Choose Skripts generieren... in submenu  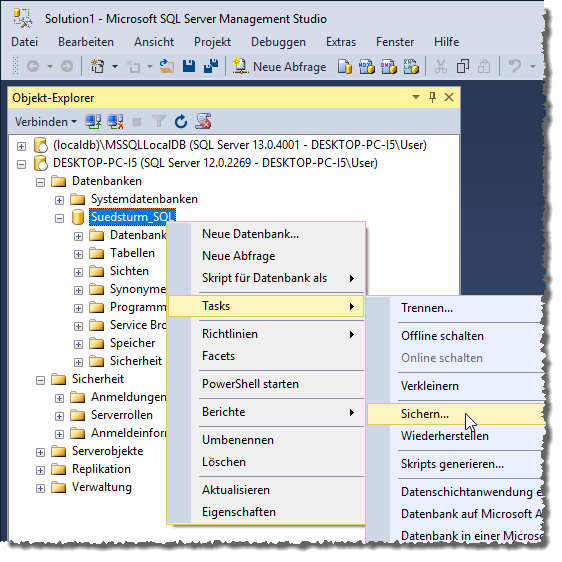456,464
